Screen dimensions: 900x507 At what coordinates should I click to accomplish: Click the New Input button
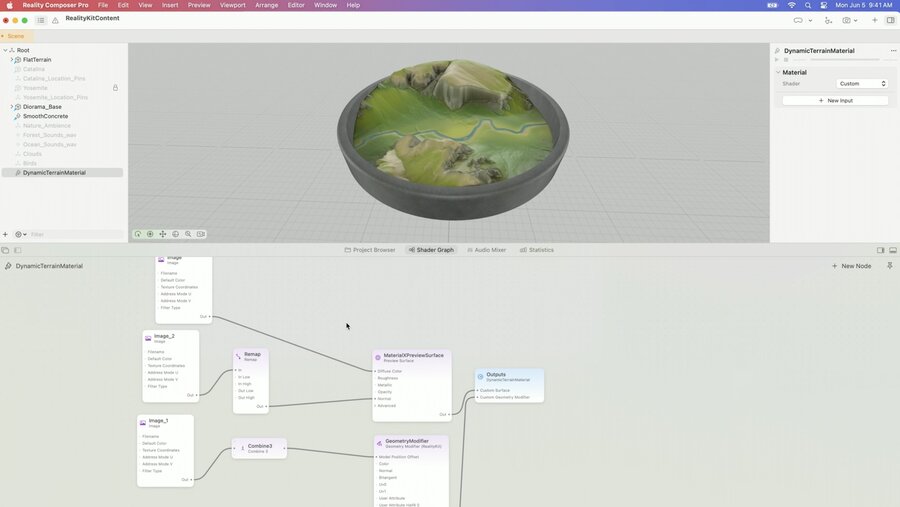pyautogui.click(x=835, y=100)
